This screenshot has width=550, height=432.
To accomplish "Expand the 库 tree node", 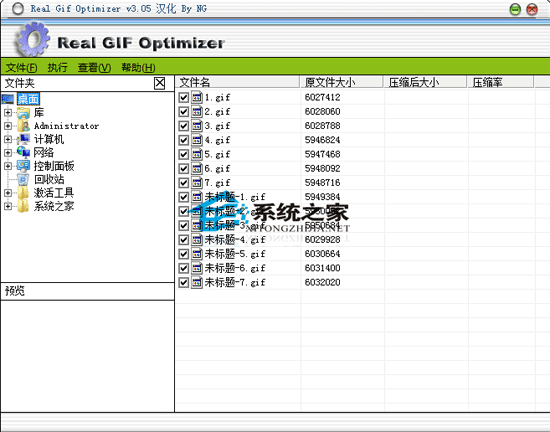I will 8,113.
